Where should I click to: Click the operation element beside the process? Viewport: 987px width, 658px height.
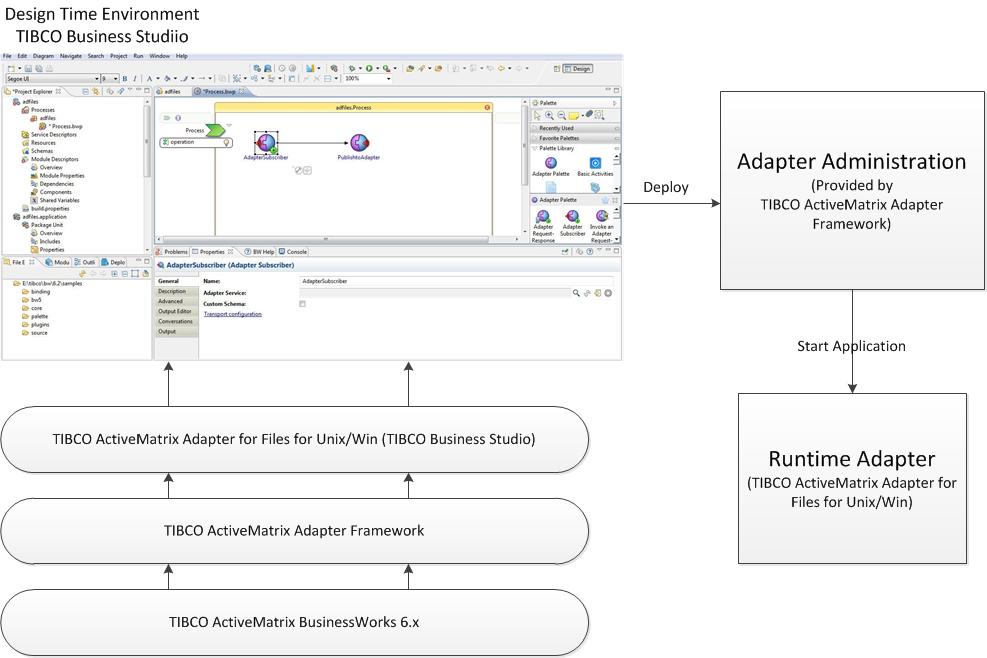coord(196,142)
